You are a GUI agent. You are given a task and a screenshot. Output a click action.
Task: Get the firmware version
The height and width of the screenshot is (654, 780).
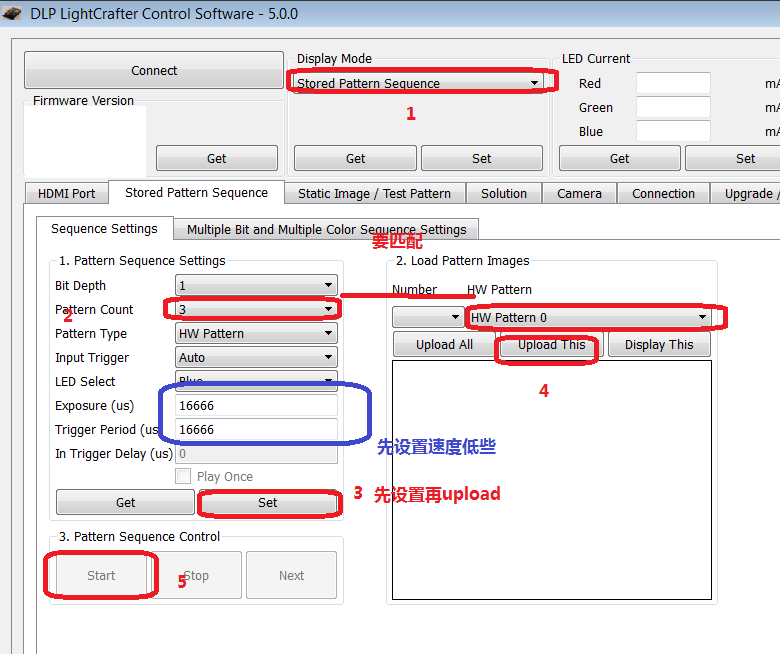point(216,158)
